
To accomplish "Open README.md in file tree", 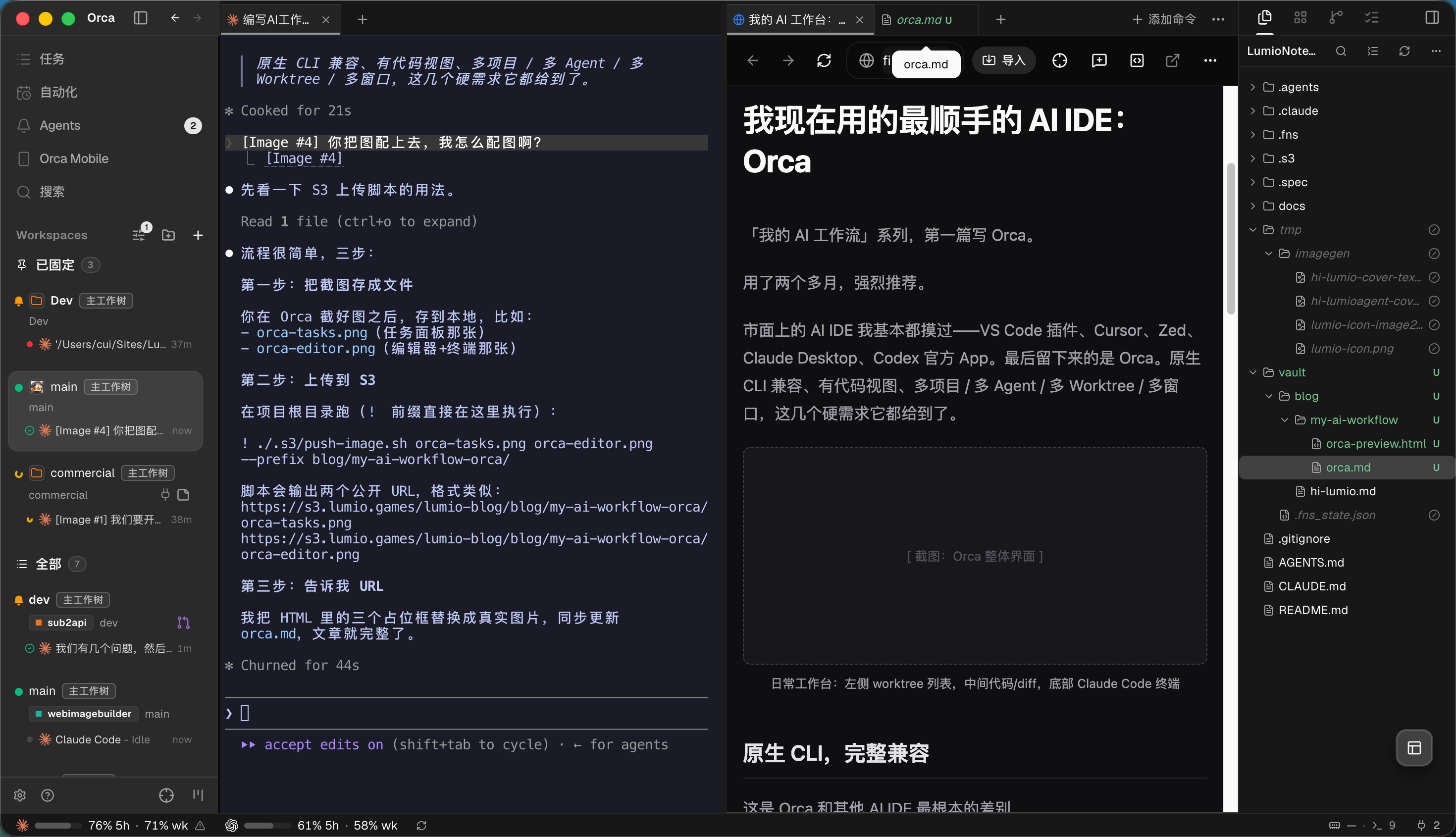I will (1347, 611).
